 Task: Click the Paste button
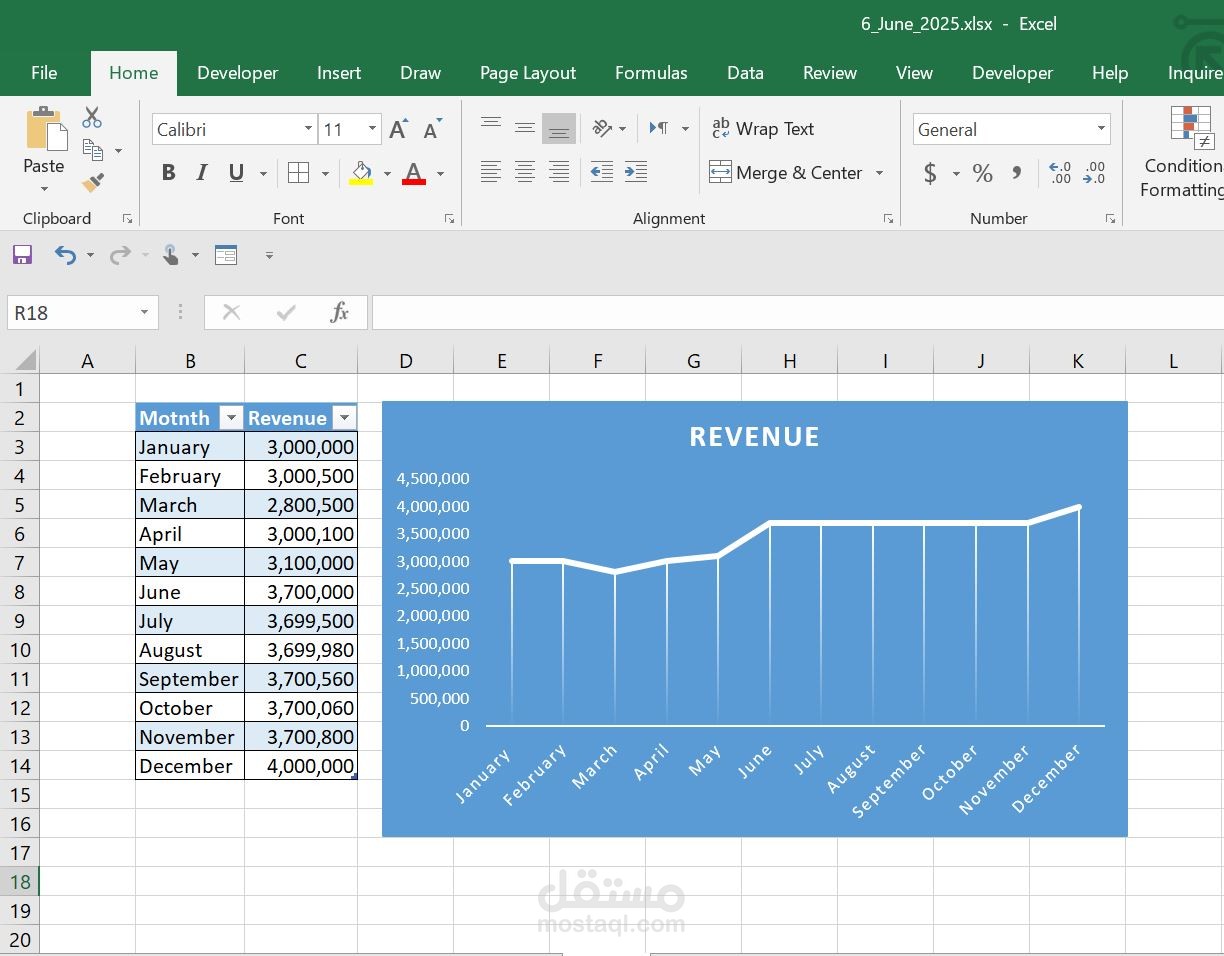click(x=43, y=140)
